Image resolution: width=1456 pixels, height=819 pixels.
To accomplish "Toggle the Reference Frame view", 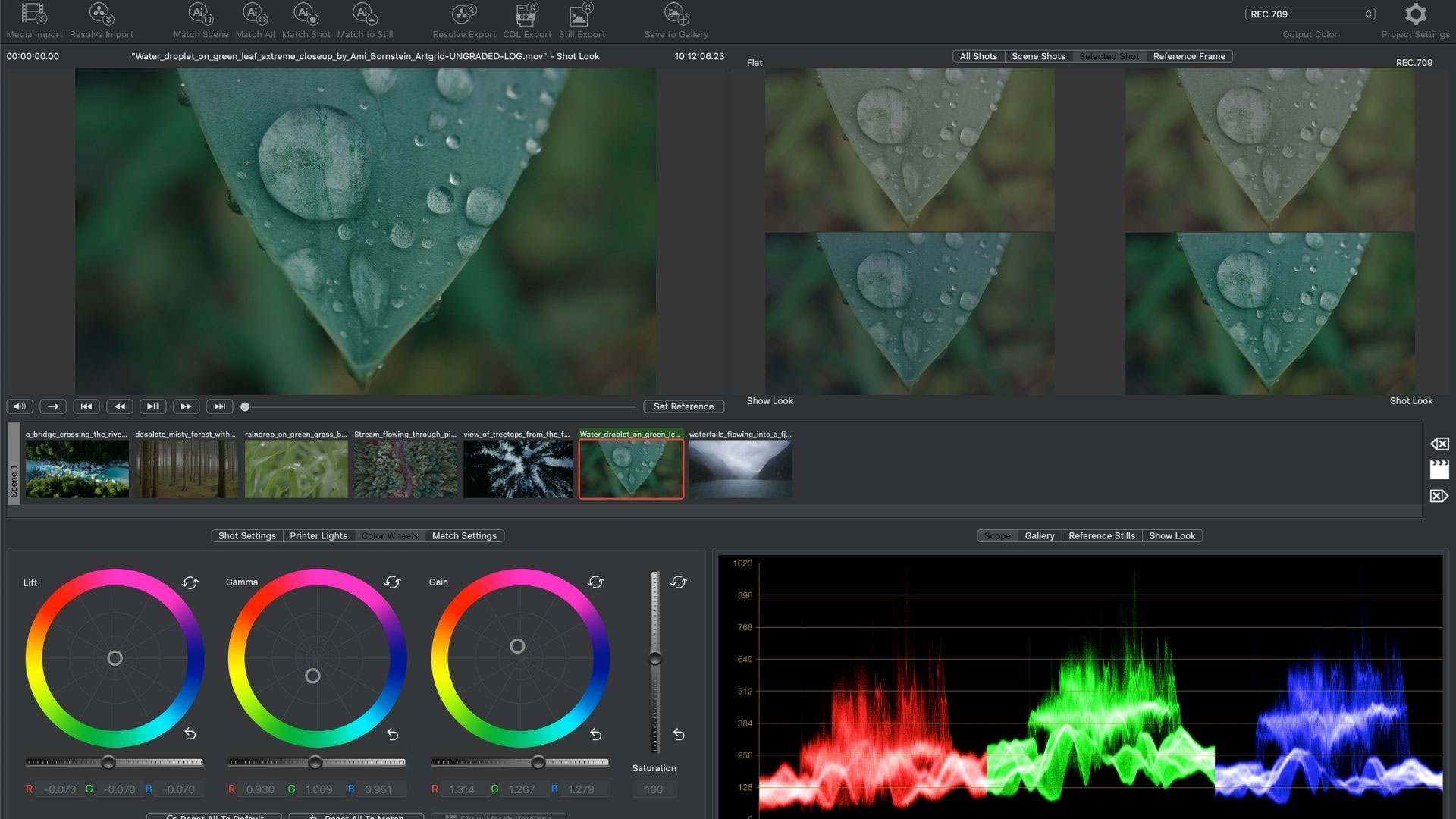I will [x=1188, y=56].
